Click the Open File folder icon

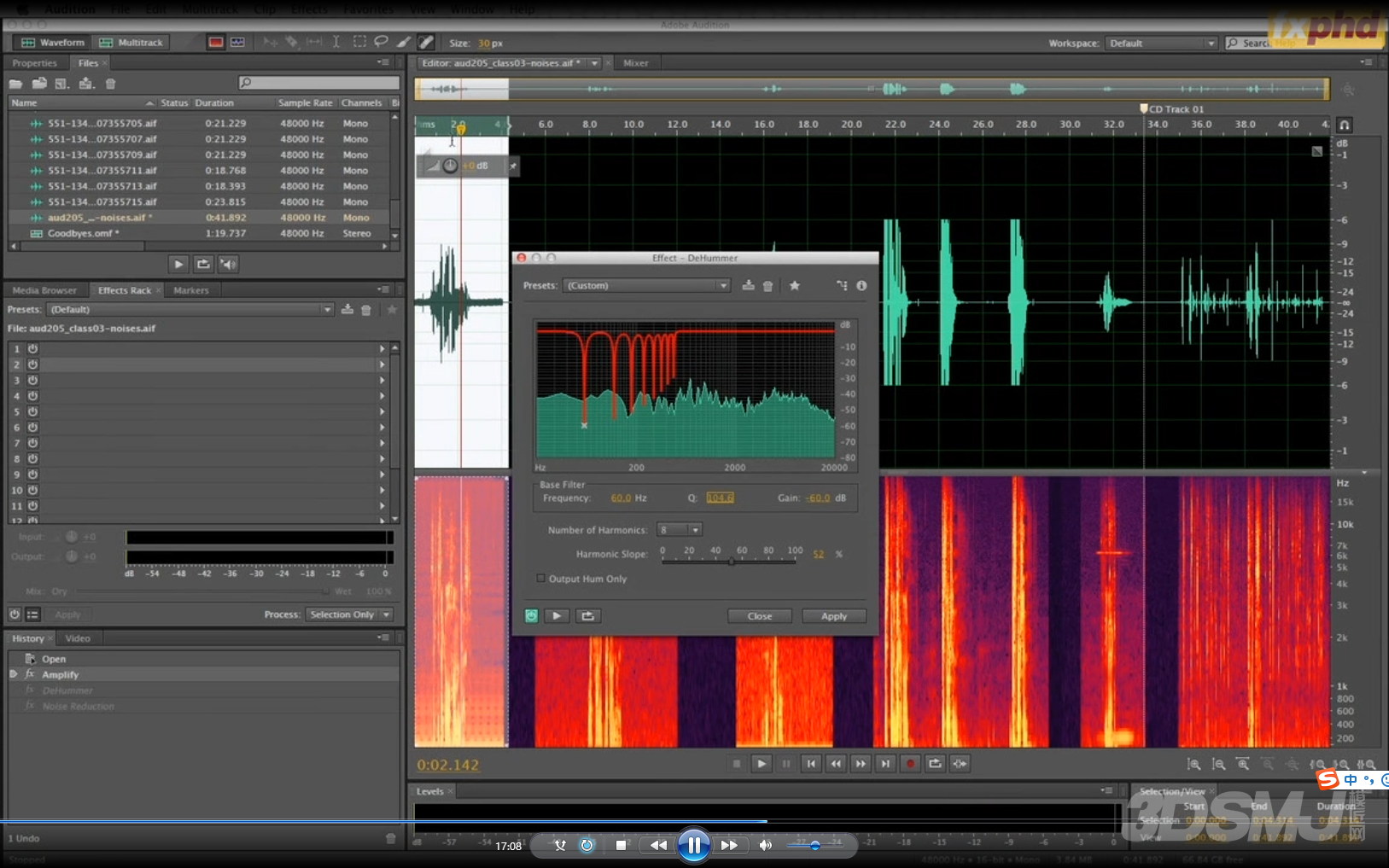[x=15, y=84]
